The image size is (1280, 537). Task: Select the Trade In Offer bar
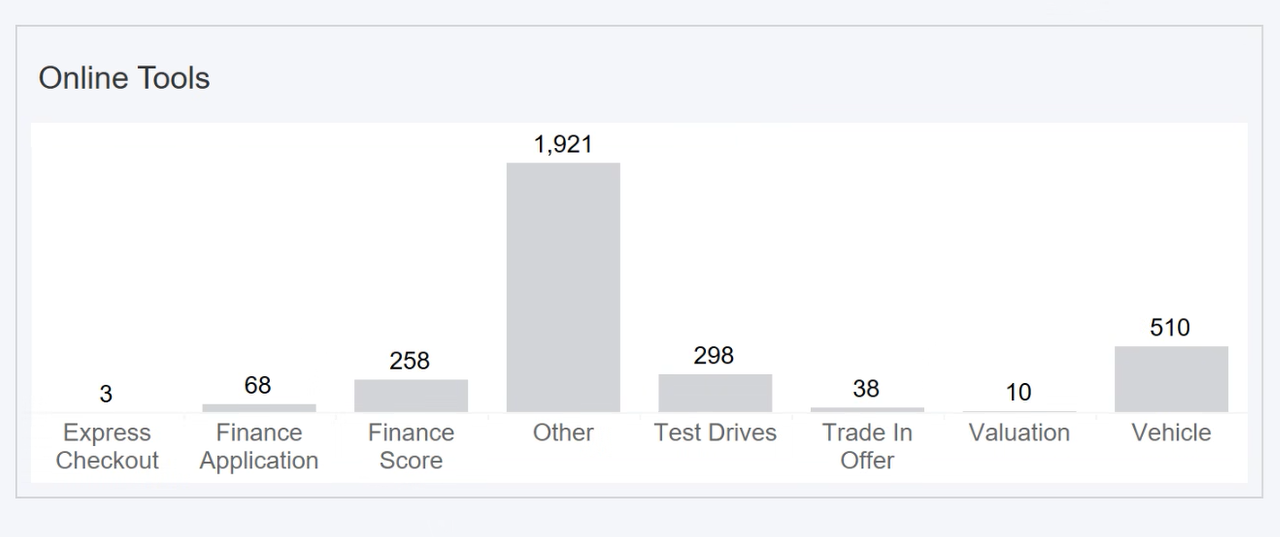867,409
